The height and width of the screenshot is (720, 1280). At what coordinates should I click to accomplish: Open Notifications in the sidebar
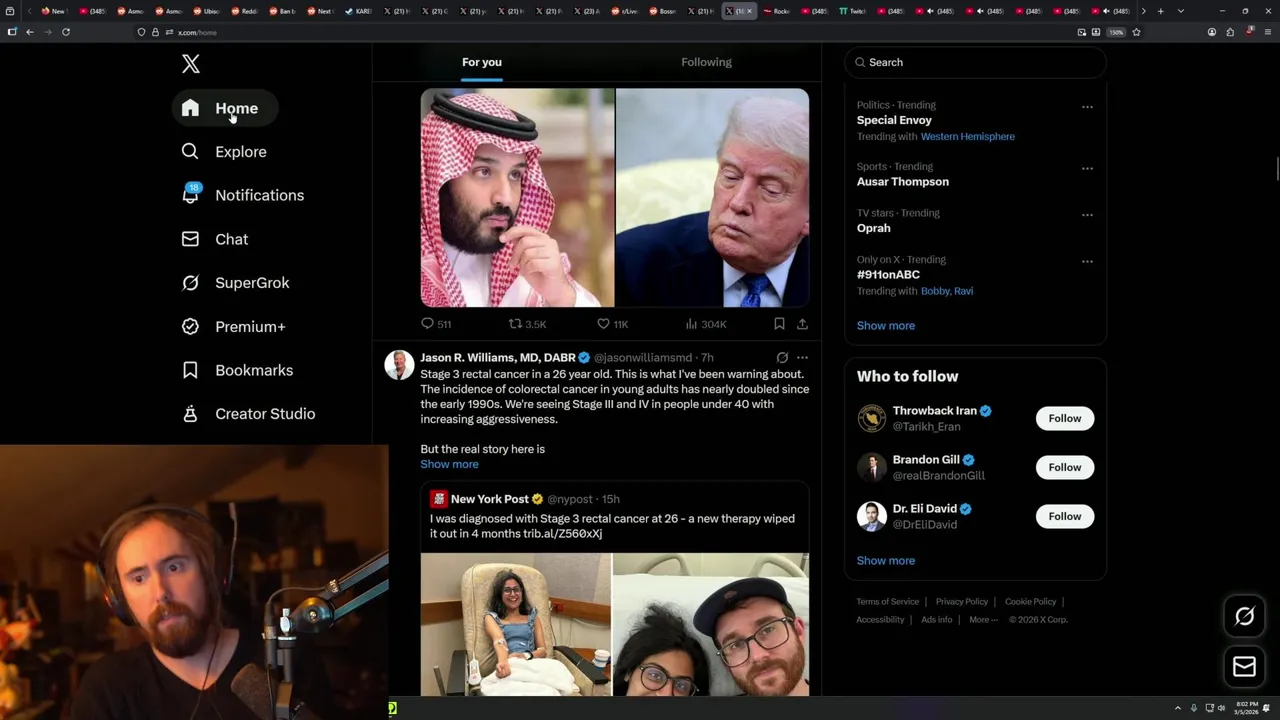242,195
